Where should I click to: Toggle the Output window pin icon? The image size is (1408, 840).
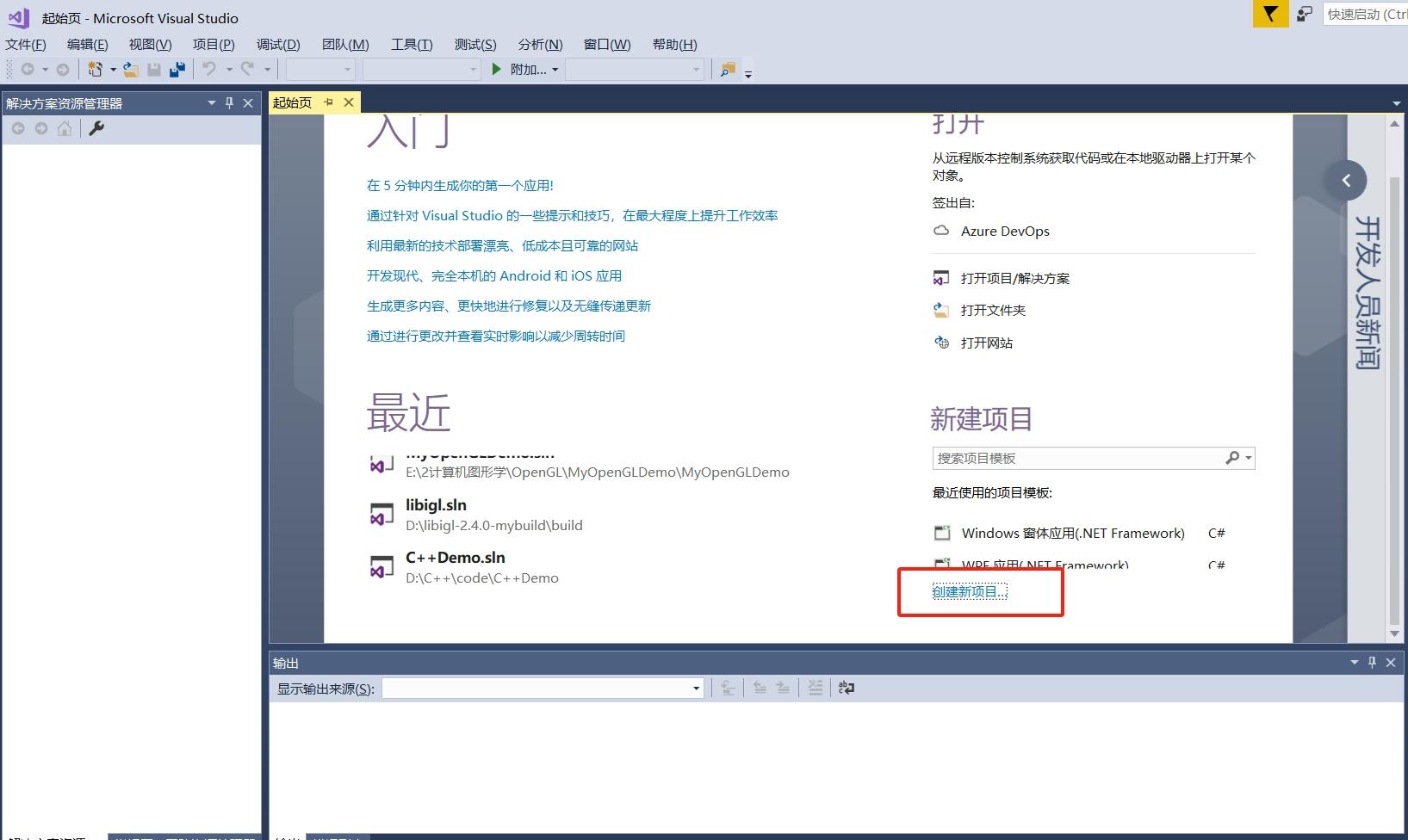pyautogui.click(x=1373, y=663)
